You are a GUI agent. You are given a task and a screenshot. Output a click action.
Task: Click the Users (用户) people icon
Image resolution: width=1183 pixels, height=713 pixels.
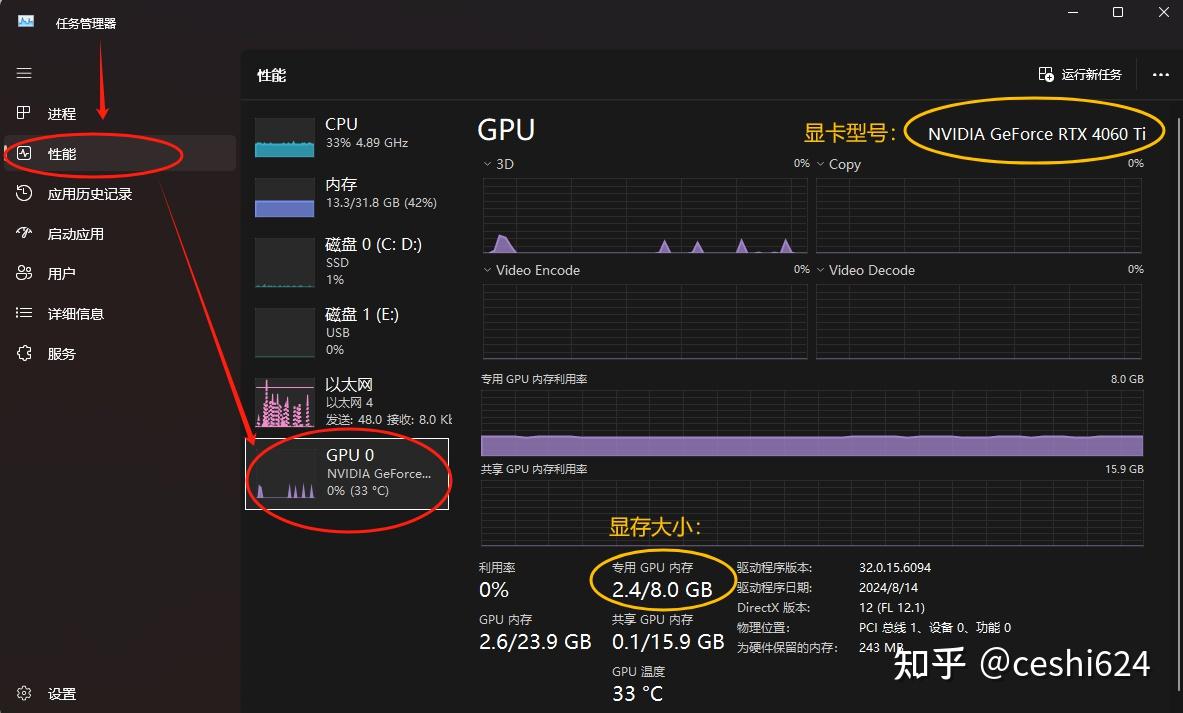24,273
